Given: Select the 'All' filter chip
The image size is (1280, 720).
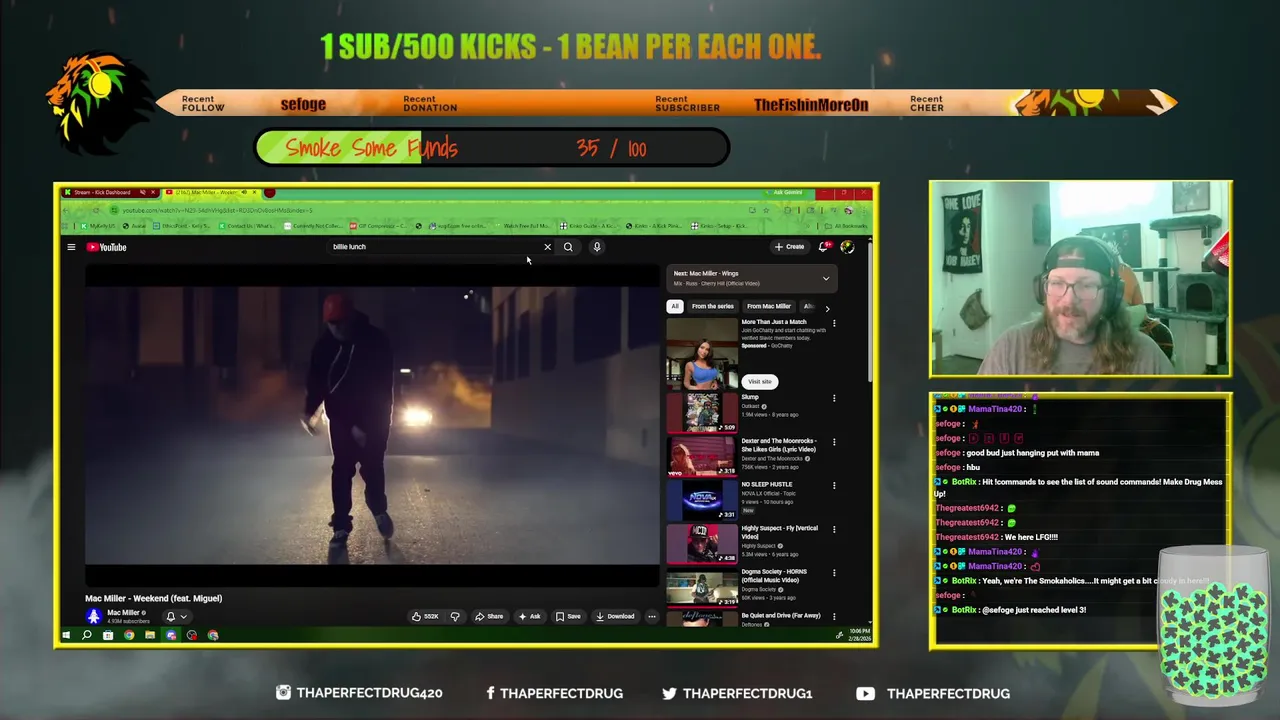Looking at the screenshot, I should [675, 307].
